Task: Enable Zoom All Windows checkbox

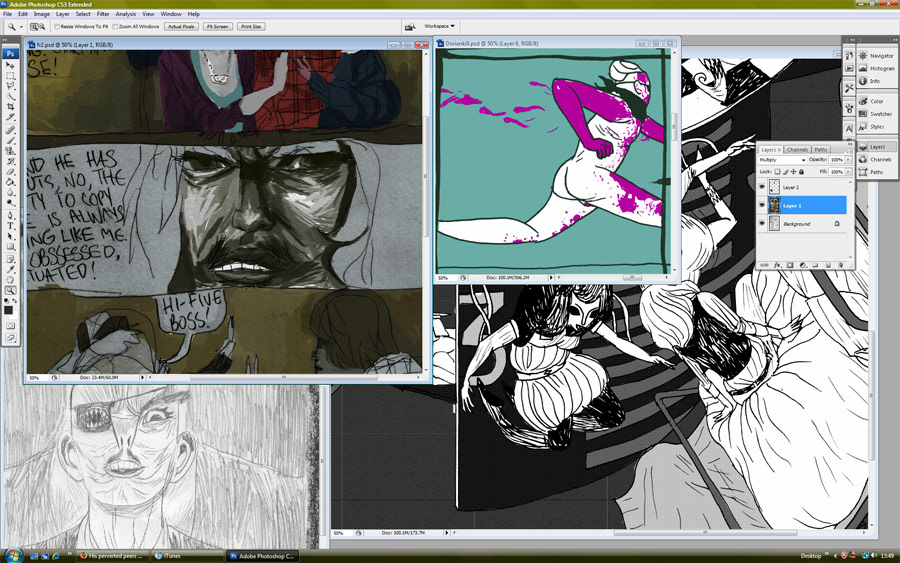Action: tap(115, 26)
